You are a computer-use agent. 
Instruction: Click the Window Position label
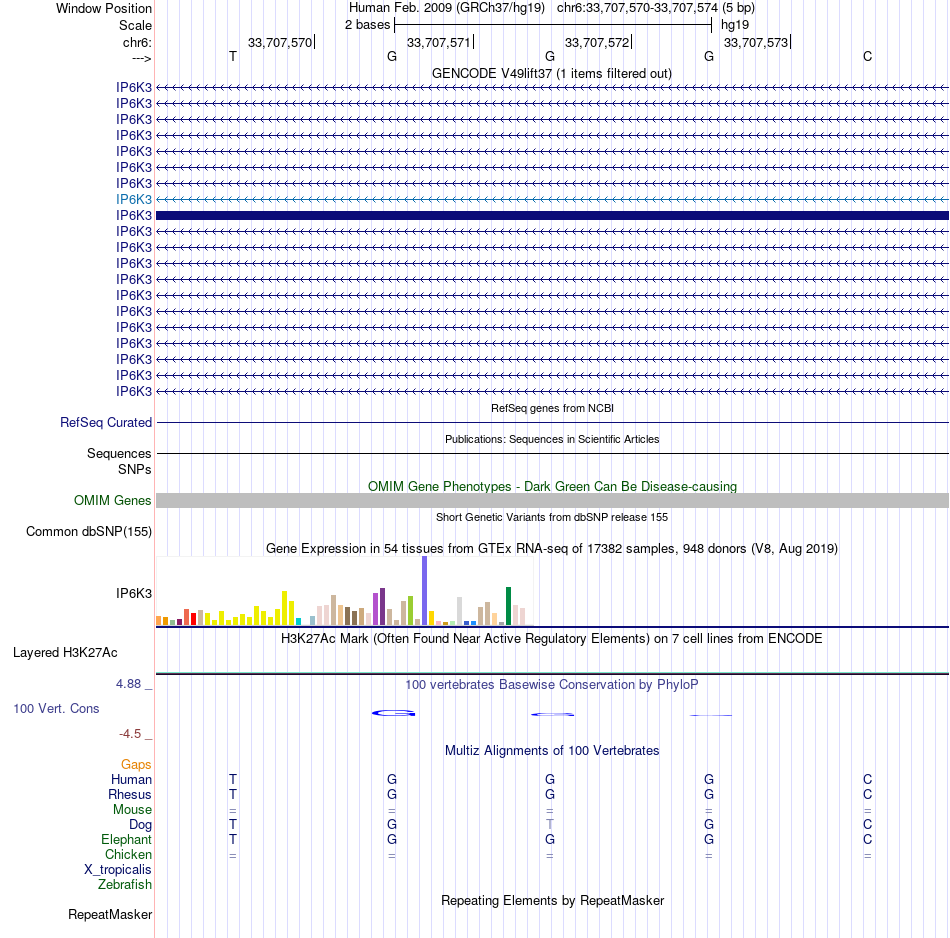click(104, 8)
